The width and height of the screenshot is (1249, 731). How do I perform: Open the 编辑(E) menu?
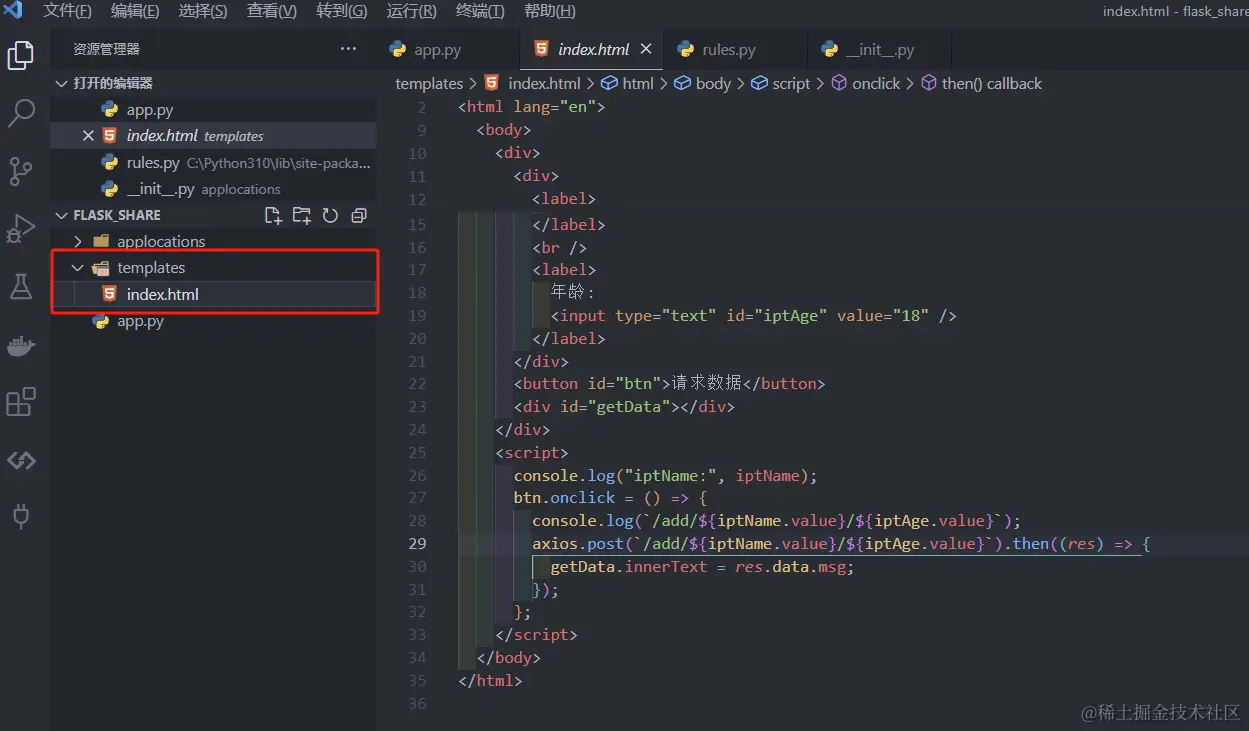[135, 12]
